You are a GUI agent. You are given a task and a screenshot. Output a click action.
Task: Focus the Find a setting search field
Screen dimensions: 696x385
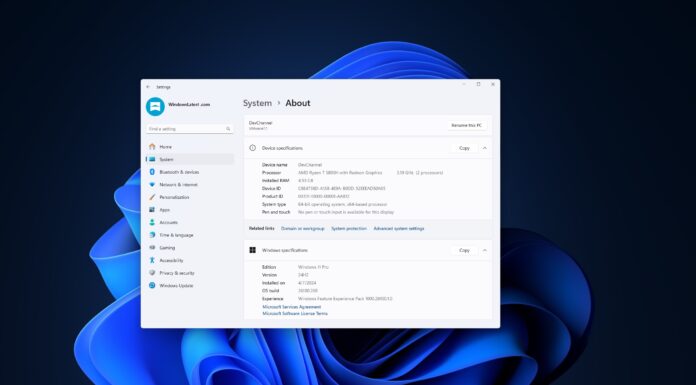[x=190, y=129]
